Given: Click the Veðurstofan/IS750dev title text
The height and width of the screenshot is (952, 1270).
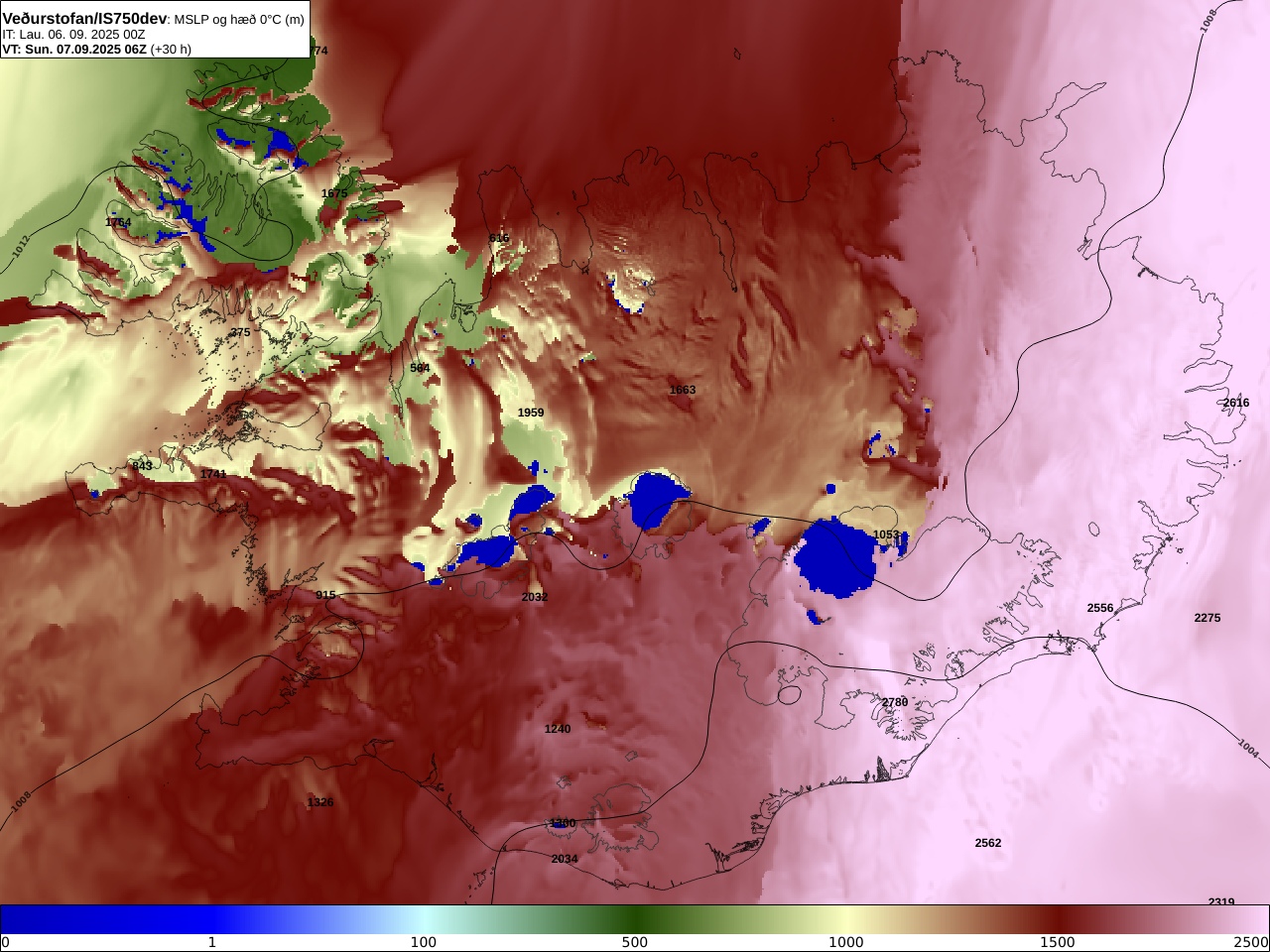Looking at the screenshot, I should click(84, 18).
